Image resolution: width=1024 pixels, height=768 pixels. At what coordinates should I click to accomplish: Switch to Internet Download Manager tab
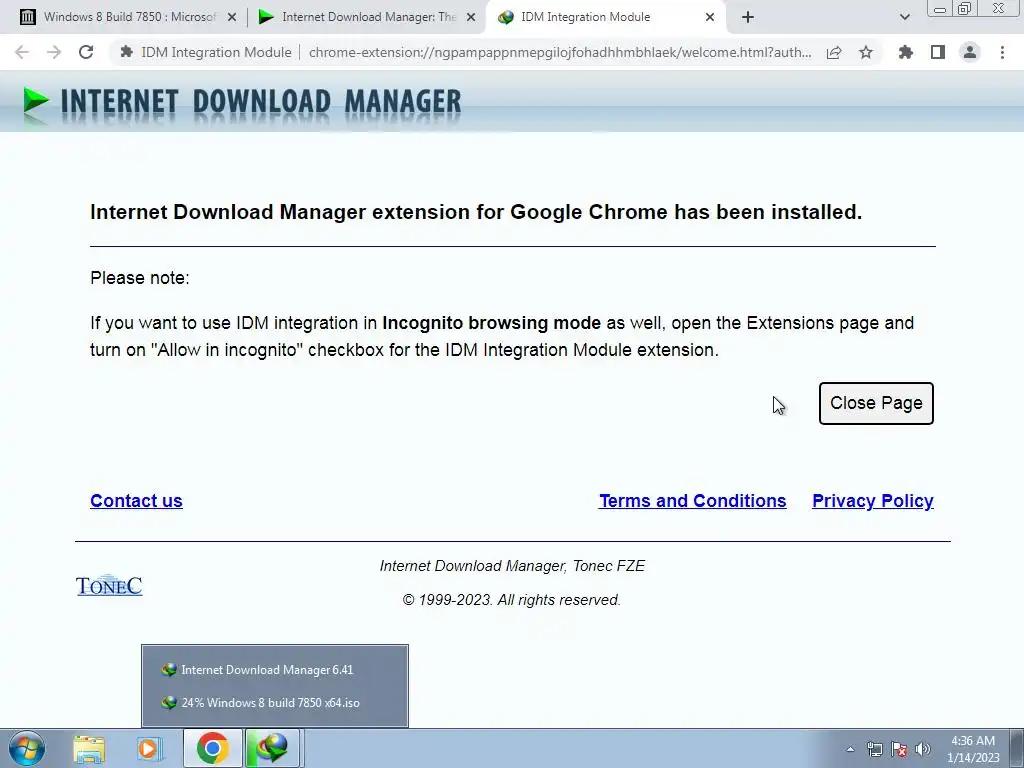[366, 17]
